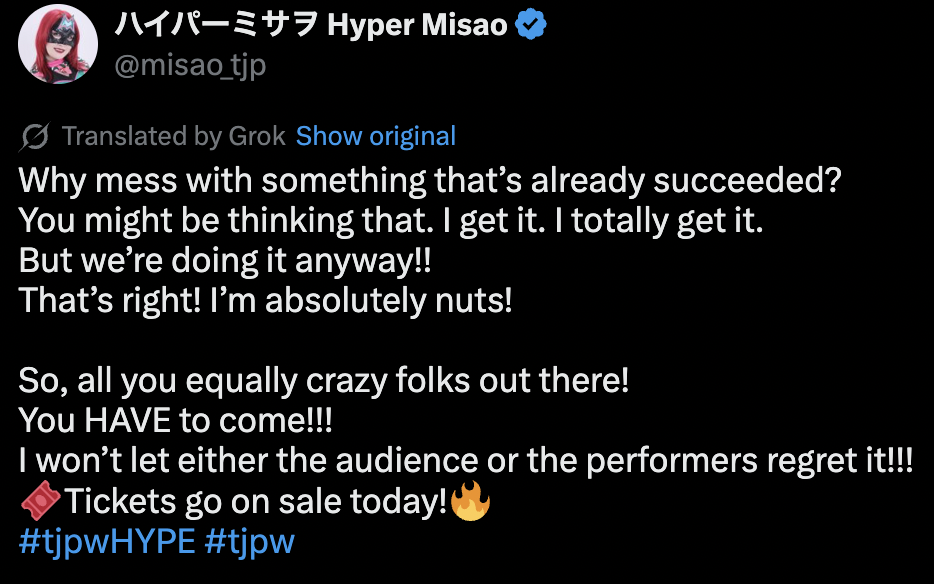Open the #tjpw hashtag
This screenshot has width=934, height=584.
click(x=250, y=541)
